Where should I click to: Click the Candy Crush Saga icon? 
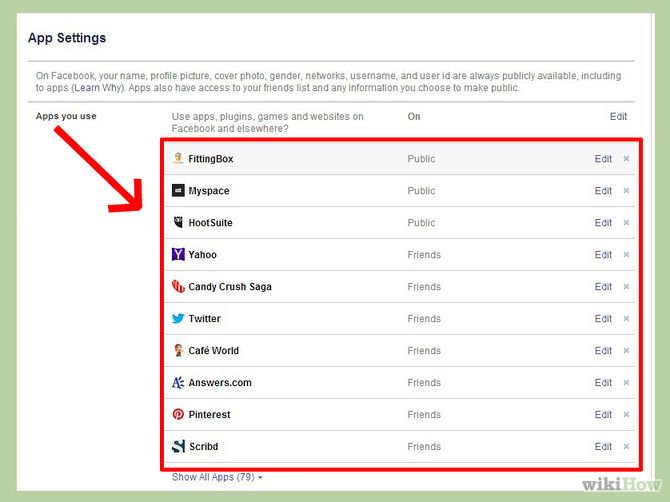[178, 287]
